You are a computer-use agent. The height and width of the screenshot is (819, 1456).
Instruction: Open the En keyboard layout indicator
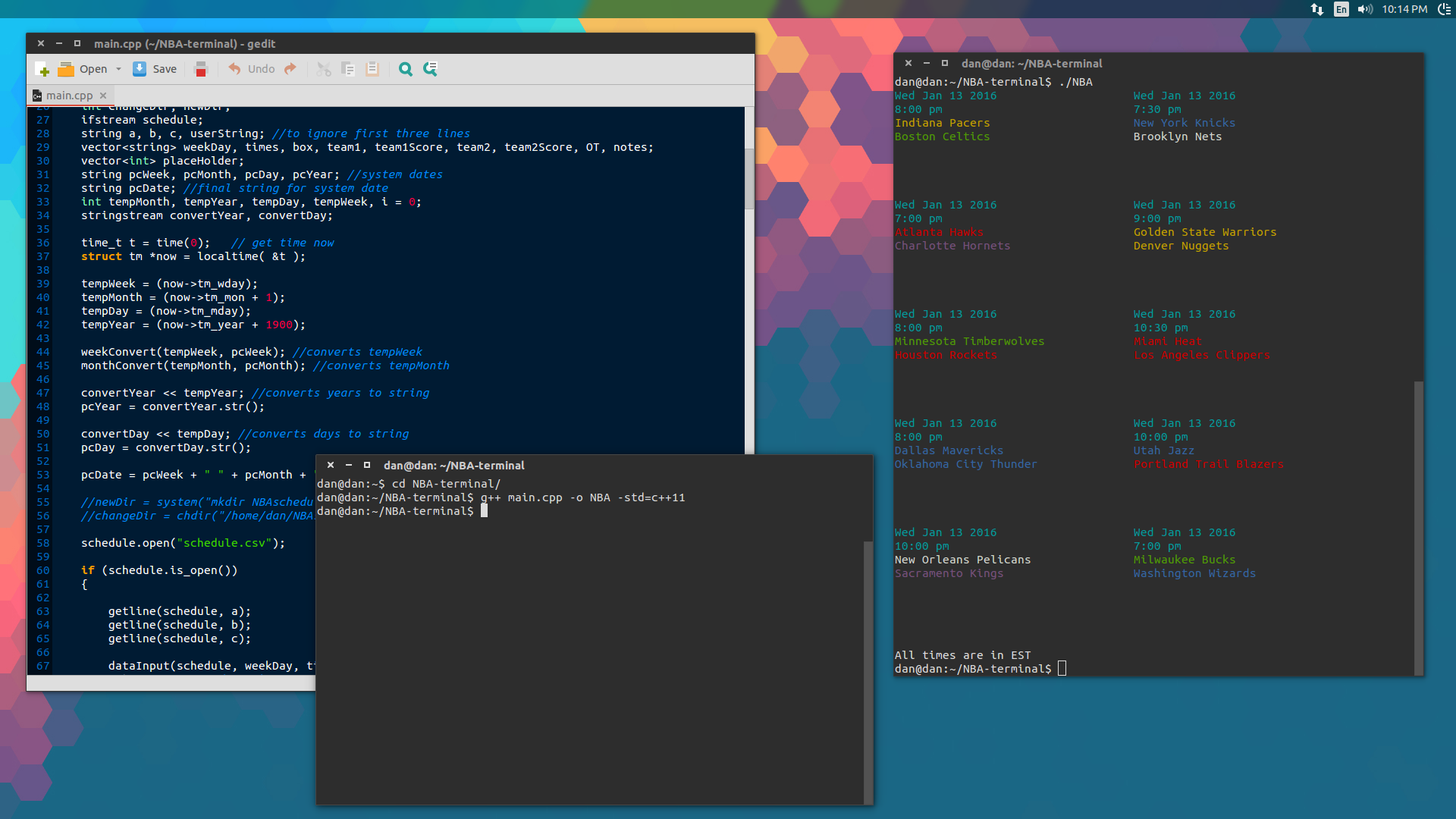tap(1341, 9)
